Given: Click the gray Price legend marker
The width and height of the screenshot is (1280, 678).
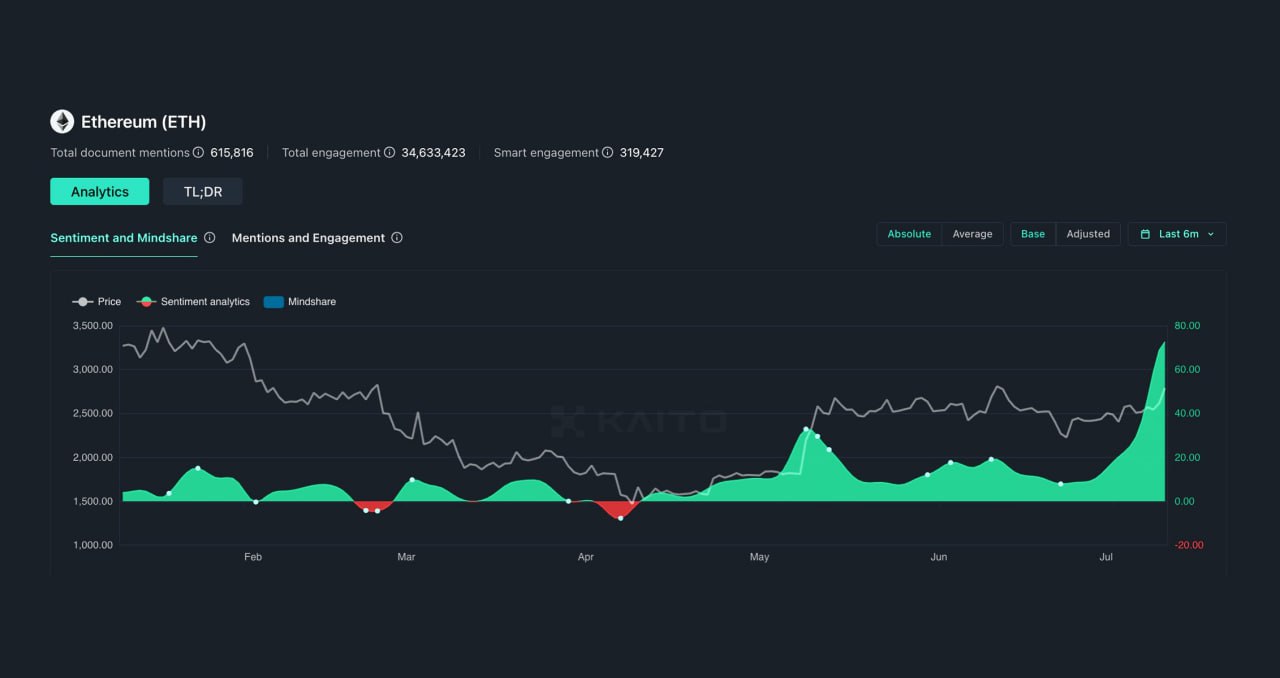Looking at the screenshot, I should 82,302.
